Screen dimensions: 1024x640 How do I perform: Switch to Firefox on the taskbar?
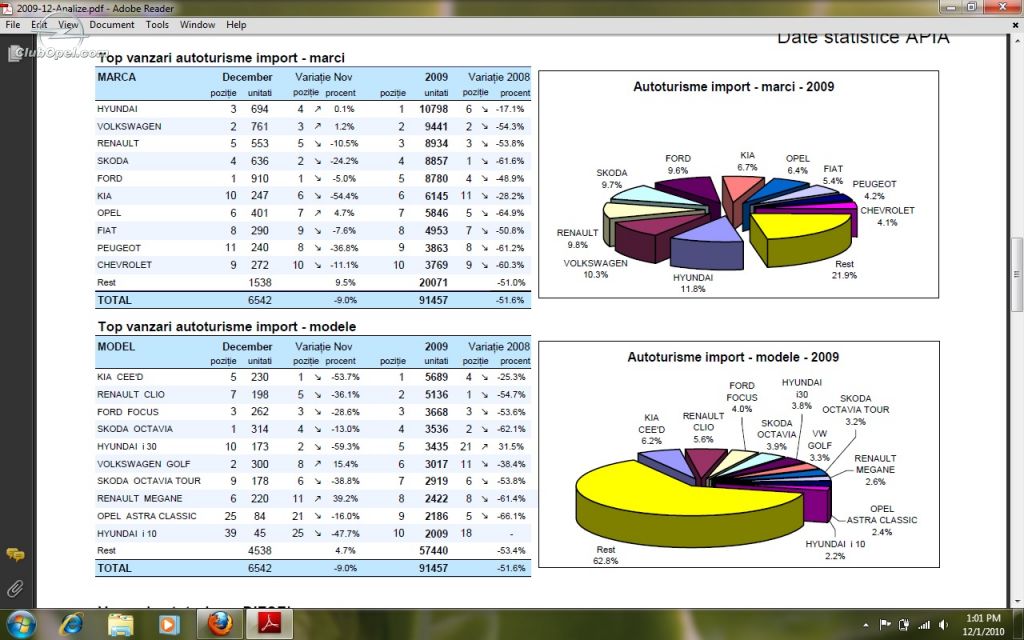pos(220,624)
